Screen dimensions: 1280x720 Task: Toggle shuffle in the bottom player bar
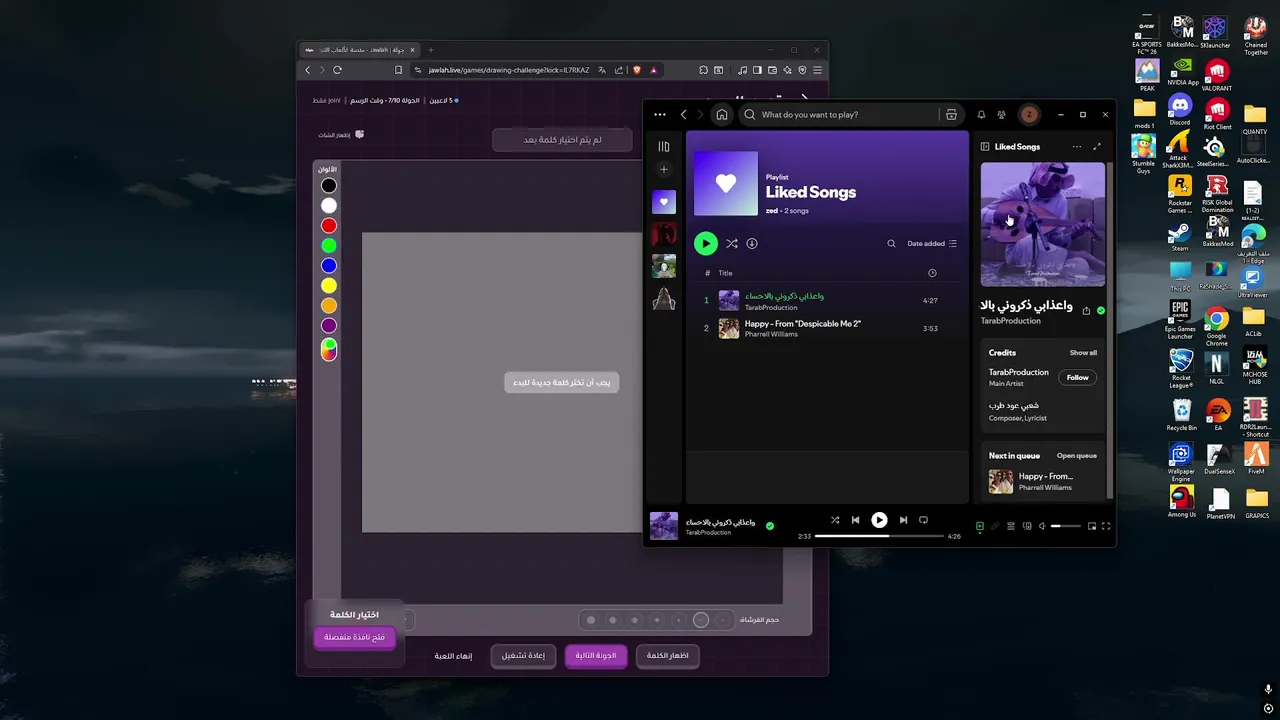point(835,520)
